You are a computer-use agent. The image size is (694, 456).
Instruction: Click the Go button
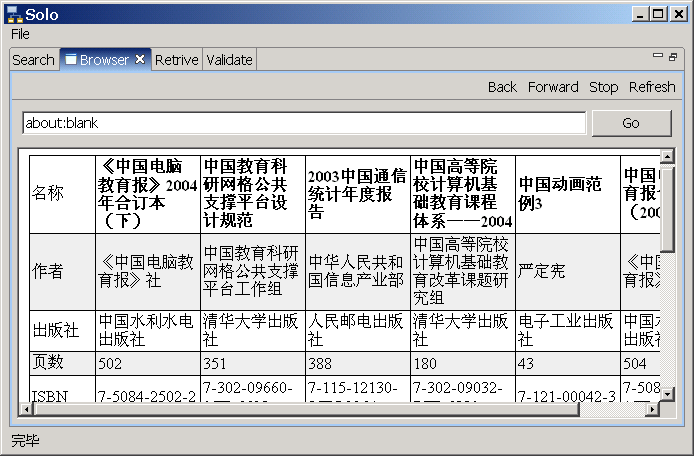[x=632, y=123]
